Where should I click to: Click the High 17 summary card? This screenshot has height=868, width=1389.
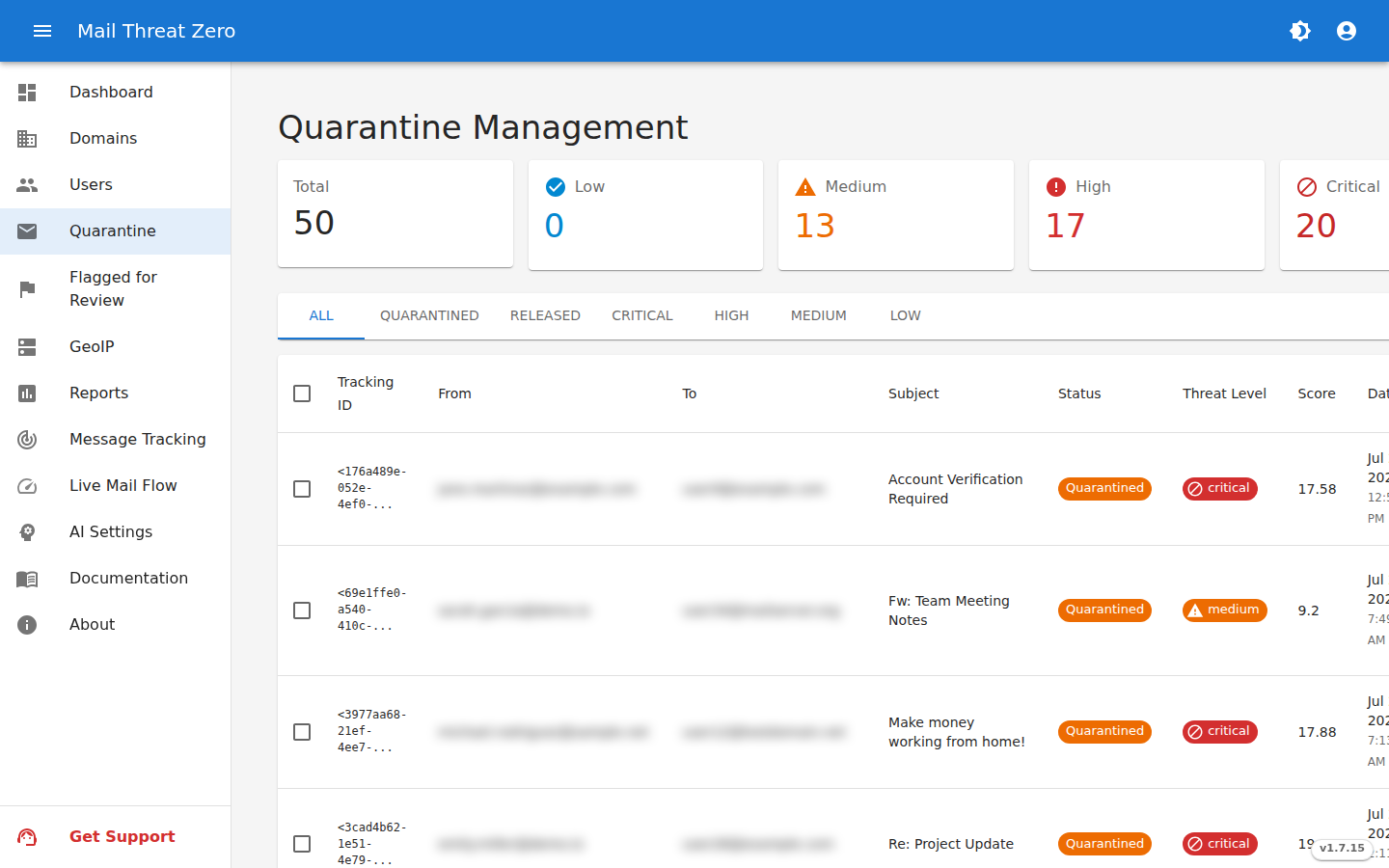tap(1147, 215)
